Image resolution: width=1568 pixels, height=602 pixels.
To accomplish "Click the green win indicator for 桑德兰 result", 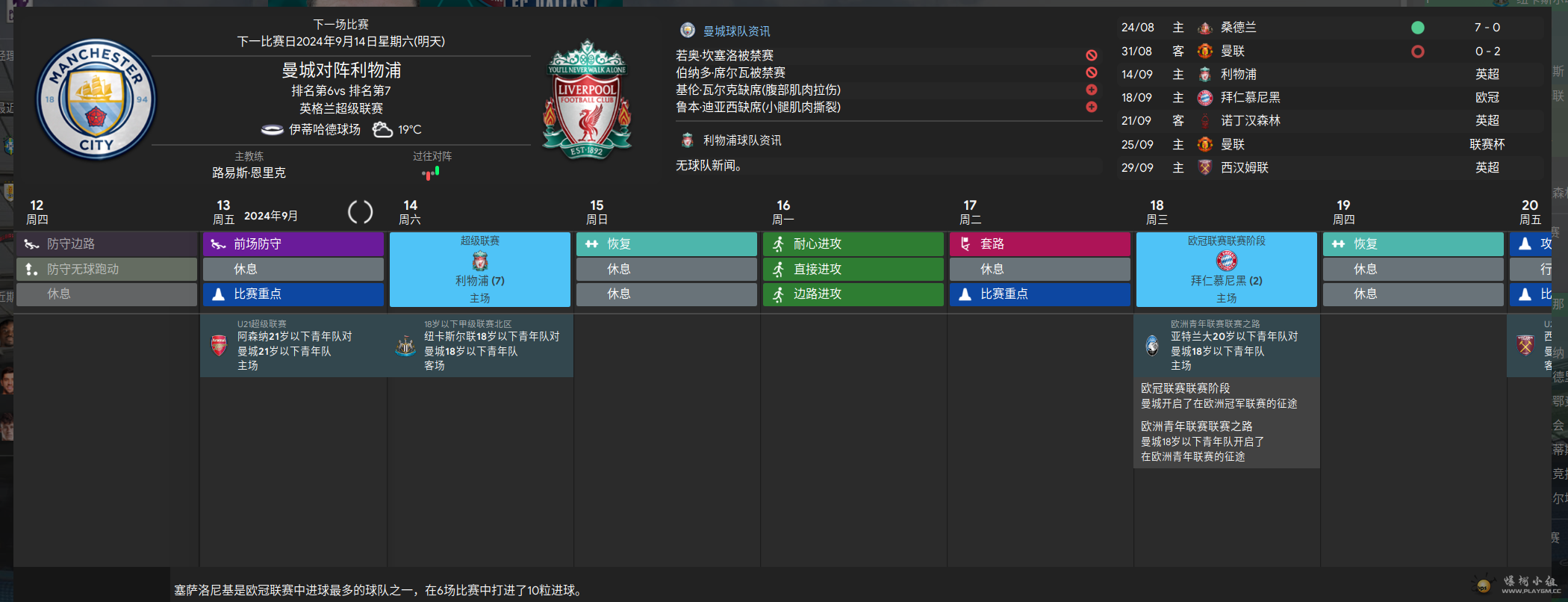I will tap(1418, 28).
